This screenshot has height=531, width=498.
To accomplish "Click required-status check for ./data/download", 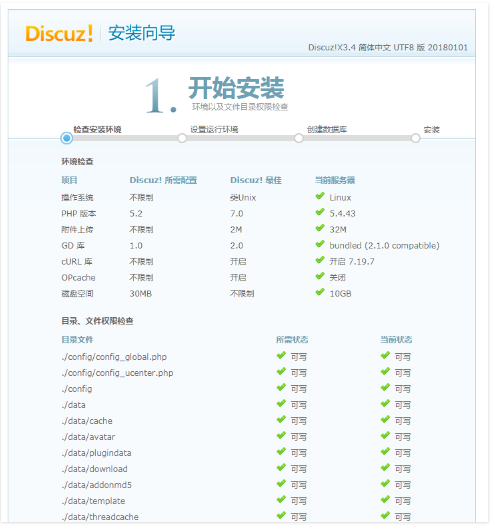I will pos(281,468).
